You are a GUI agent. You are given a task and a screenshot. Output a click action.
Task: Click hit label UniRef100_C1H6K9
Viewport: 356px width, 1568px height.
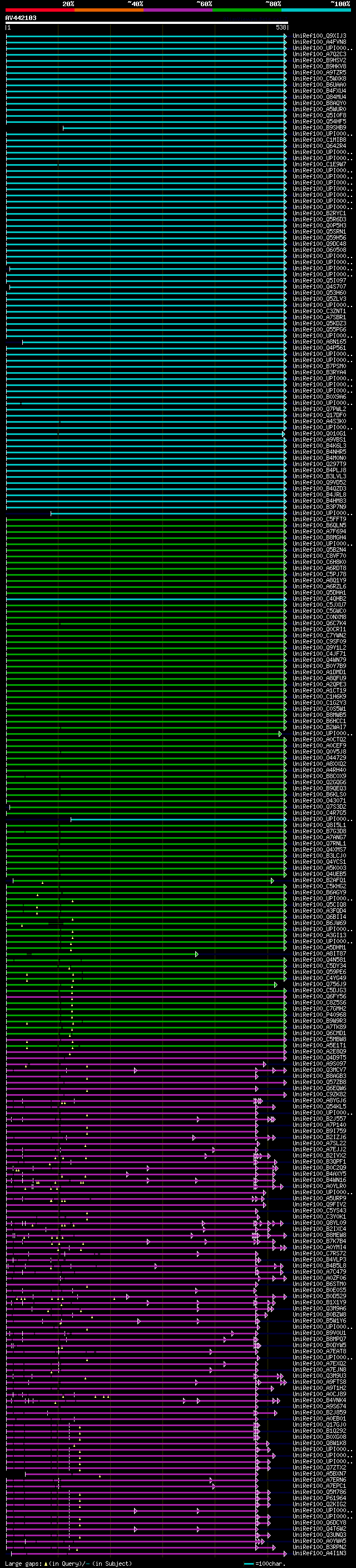point(319,696)
